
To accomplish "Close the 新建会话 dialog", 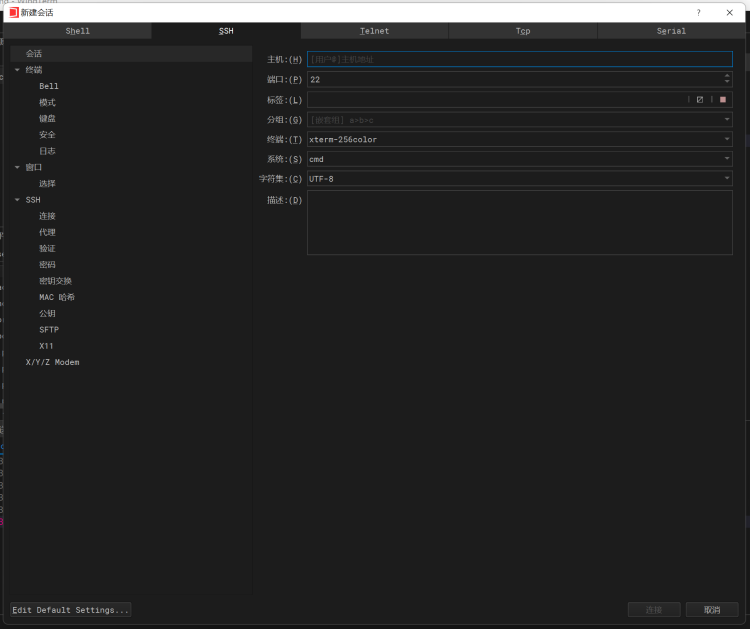I will point(729,13).
